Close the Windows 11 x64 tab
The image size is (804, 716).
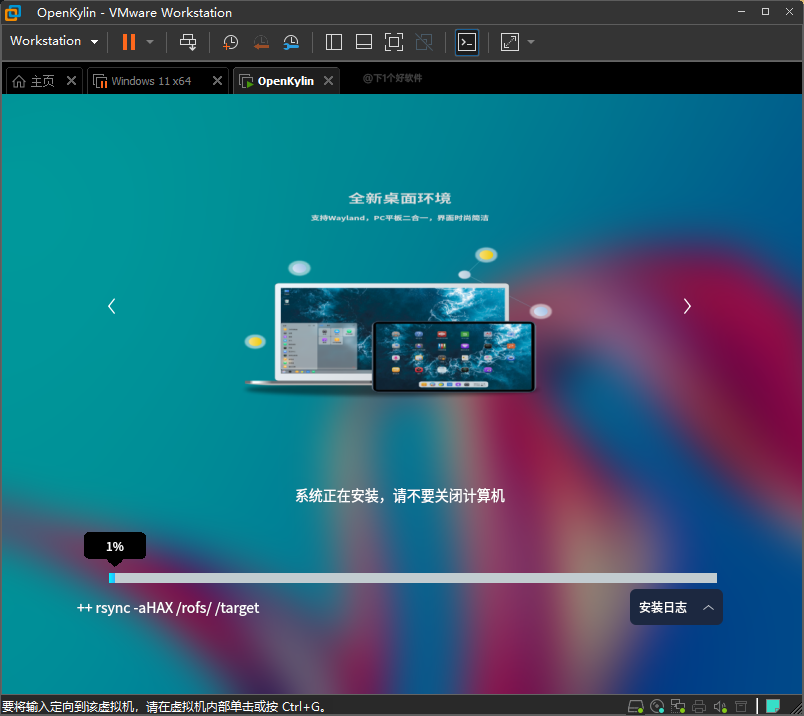pos(217,81)
